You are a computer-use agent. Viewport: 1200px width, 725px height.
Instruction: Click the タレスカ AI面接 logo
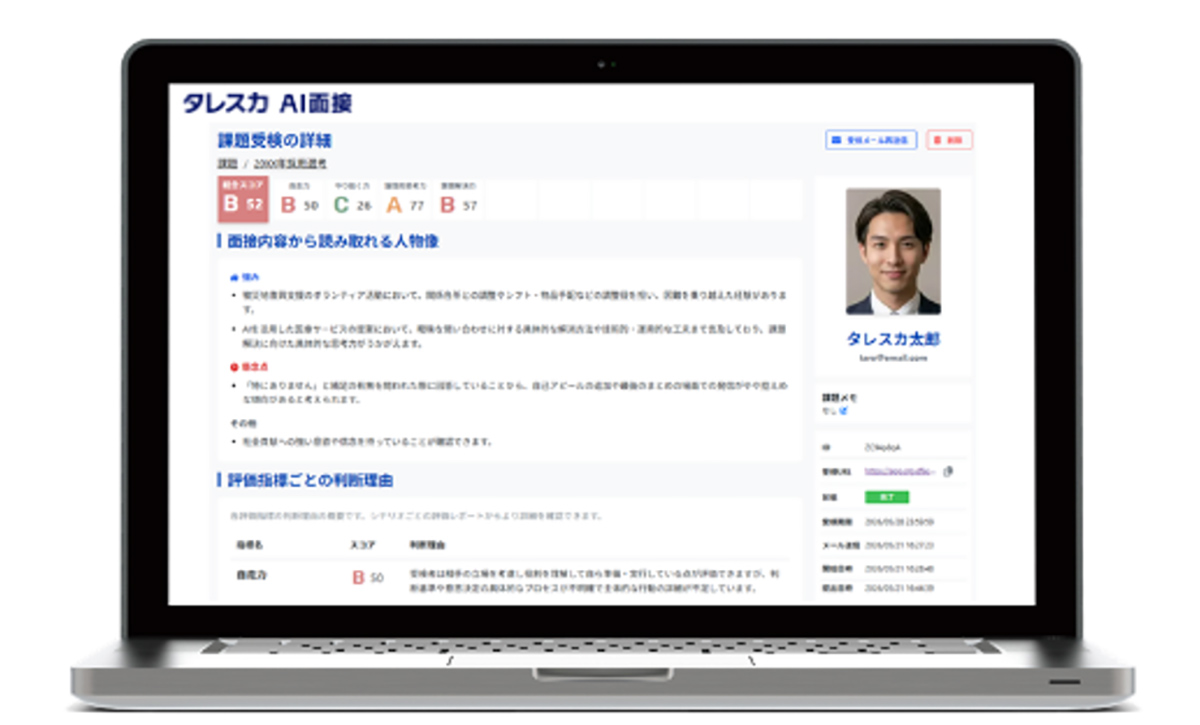pyautogui.click(x=267, y=102)
